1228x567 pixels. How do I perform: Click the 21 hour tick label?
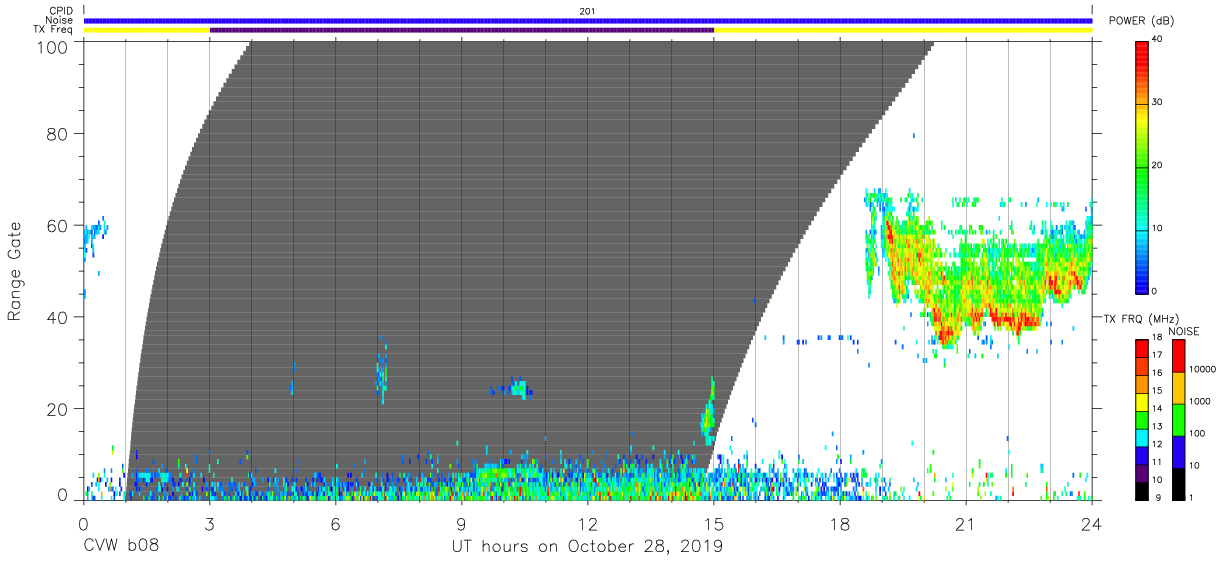pyautogui.click(x=966, y=523)
